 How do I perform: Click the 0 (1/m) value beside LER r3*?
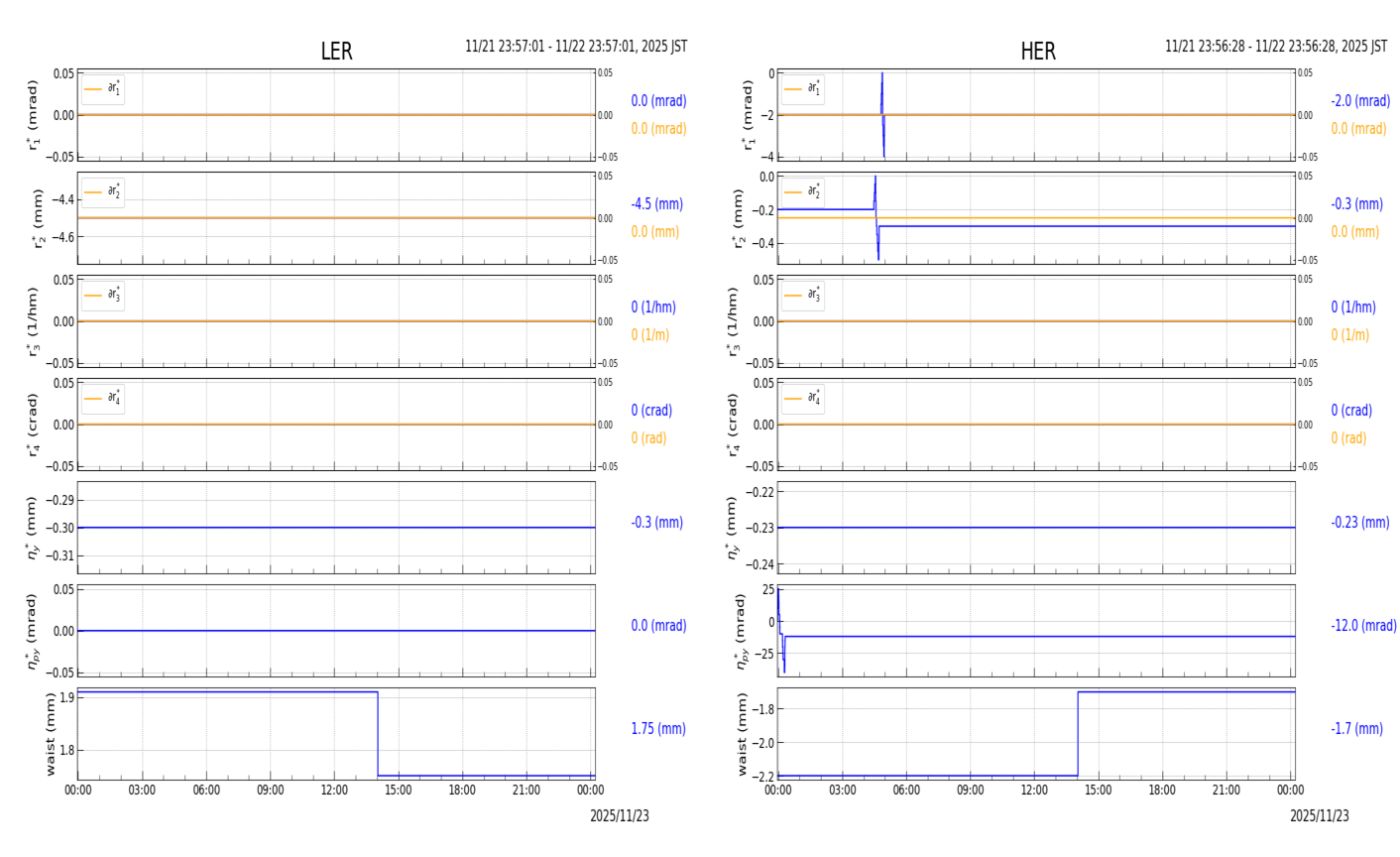click(x=649, y=335)
